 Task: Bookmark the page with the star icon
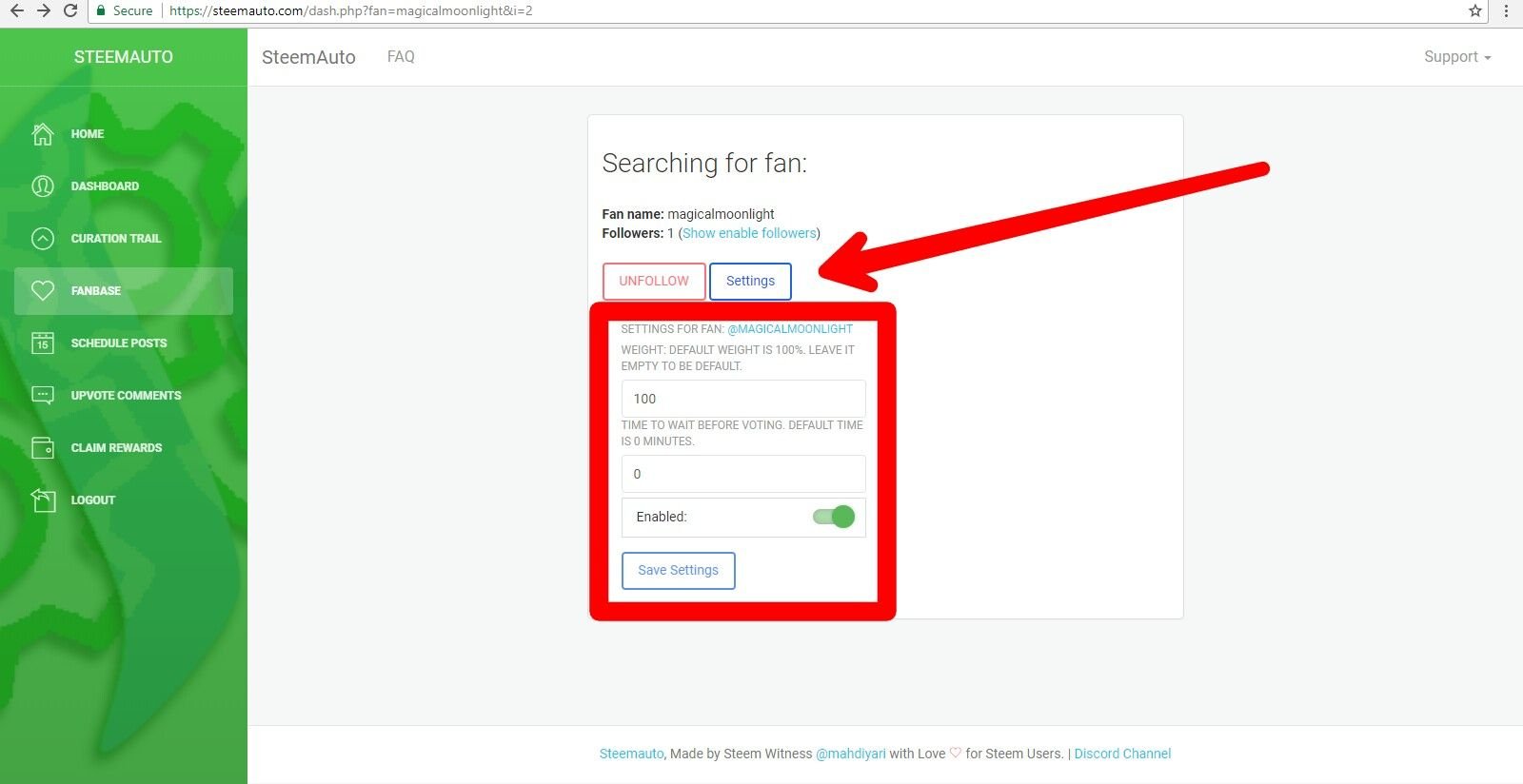[1474, 10]
